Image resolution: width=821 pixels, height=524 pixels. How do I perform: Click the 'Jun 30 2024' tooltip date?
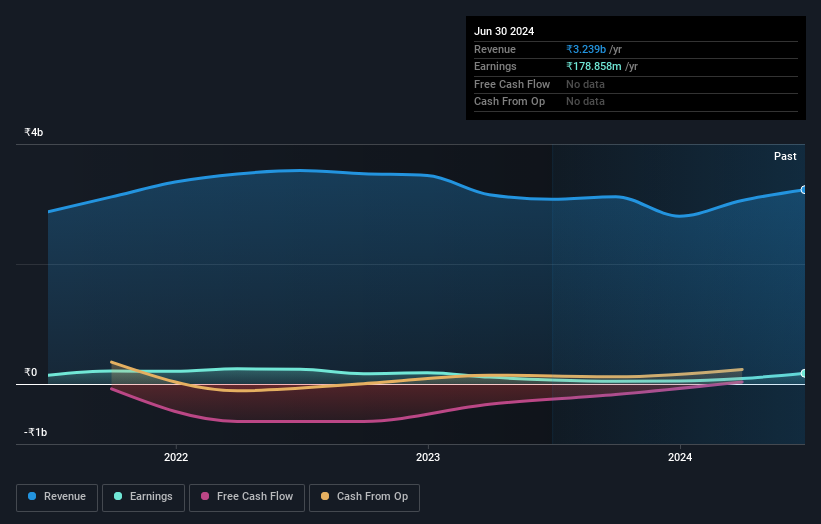click(504, 31)
